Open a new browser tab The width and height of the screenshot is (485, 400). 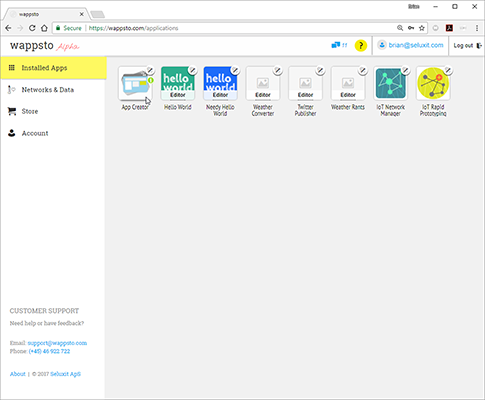point(98,14)
